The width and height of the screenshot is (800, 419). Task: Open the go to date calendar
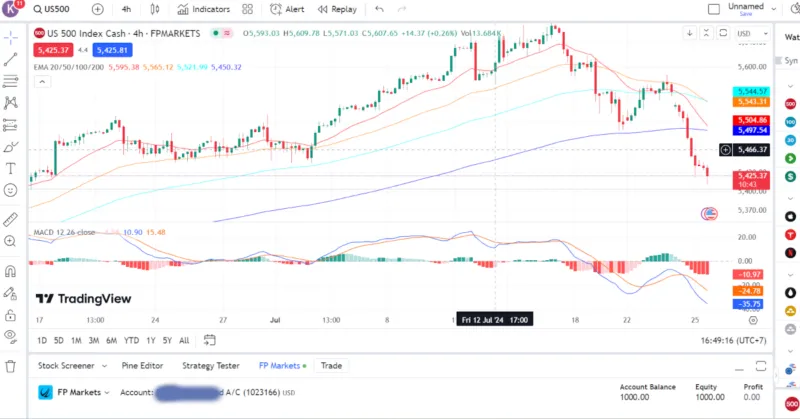[x=209, y=340]
